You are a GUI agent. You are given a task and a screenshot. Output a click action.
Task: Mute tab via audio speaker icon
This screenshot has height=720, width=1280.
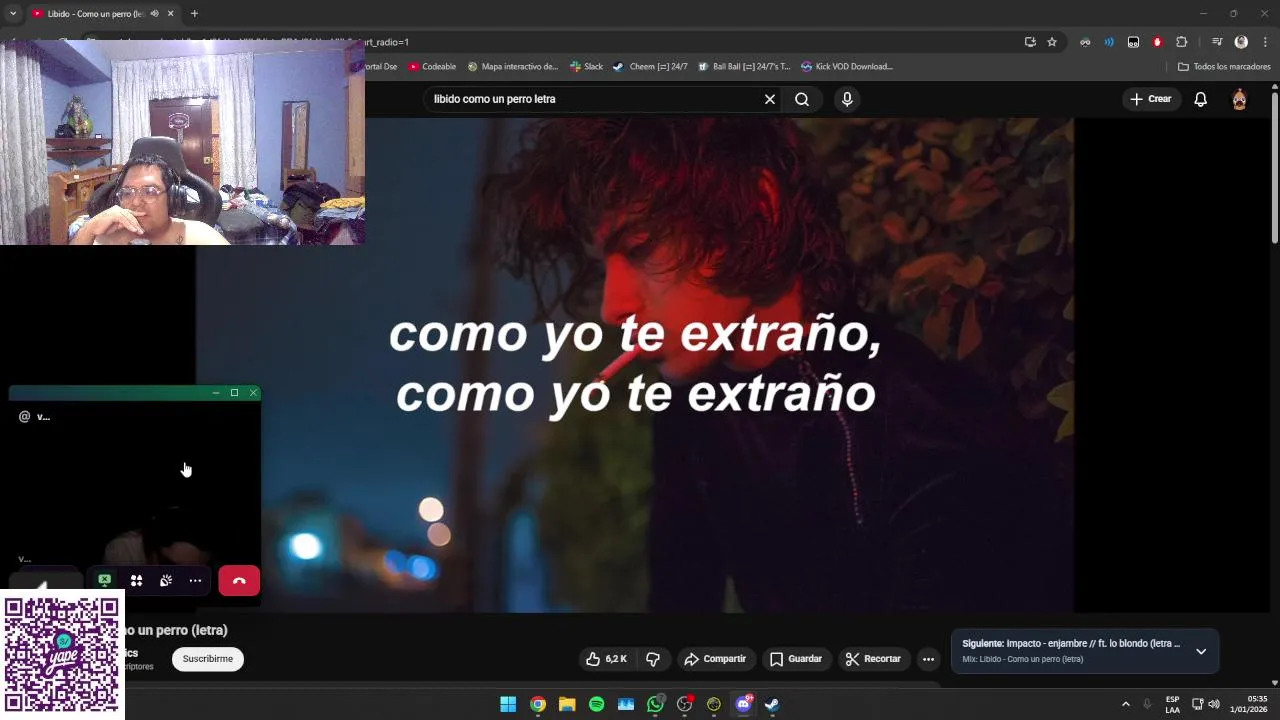(x=154, y=14)
